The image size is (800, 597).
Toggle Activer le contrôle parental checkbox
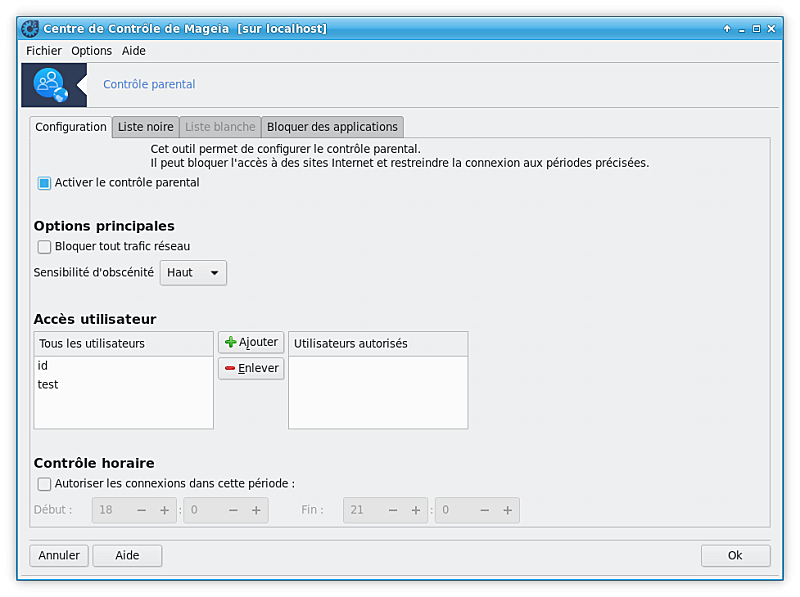point(44,183)
